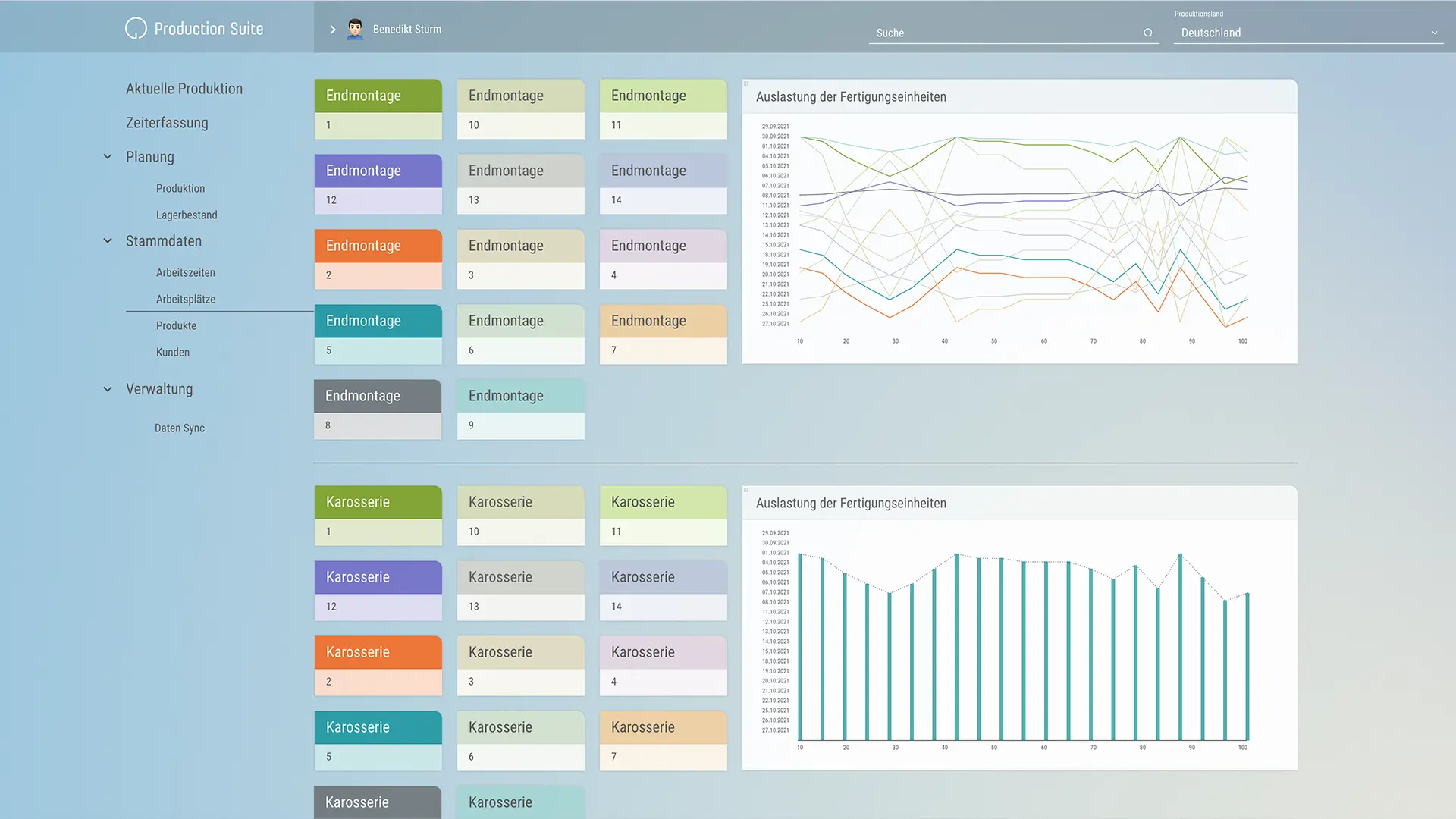
Task: Select the teal Karosserie 5 tile
Action: pos(378,741)
